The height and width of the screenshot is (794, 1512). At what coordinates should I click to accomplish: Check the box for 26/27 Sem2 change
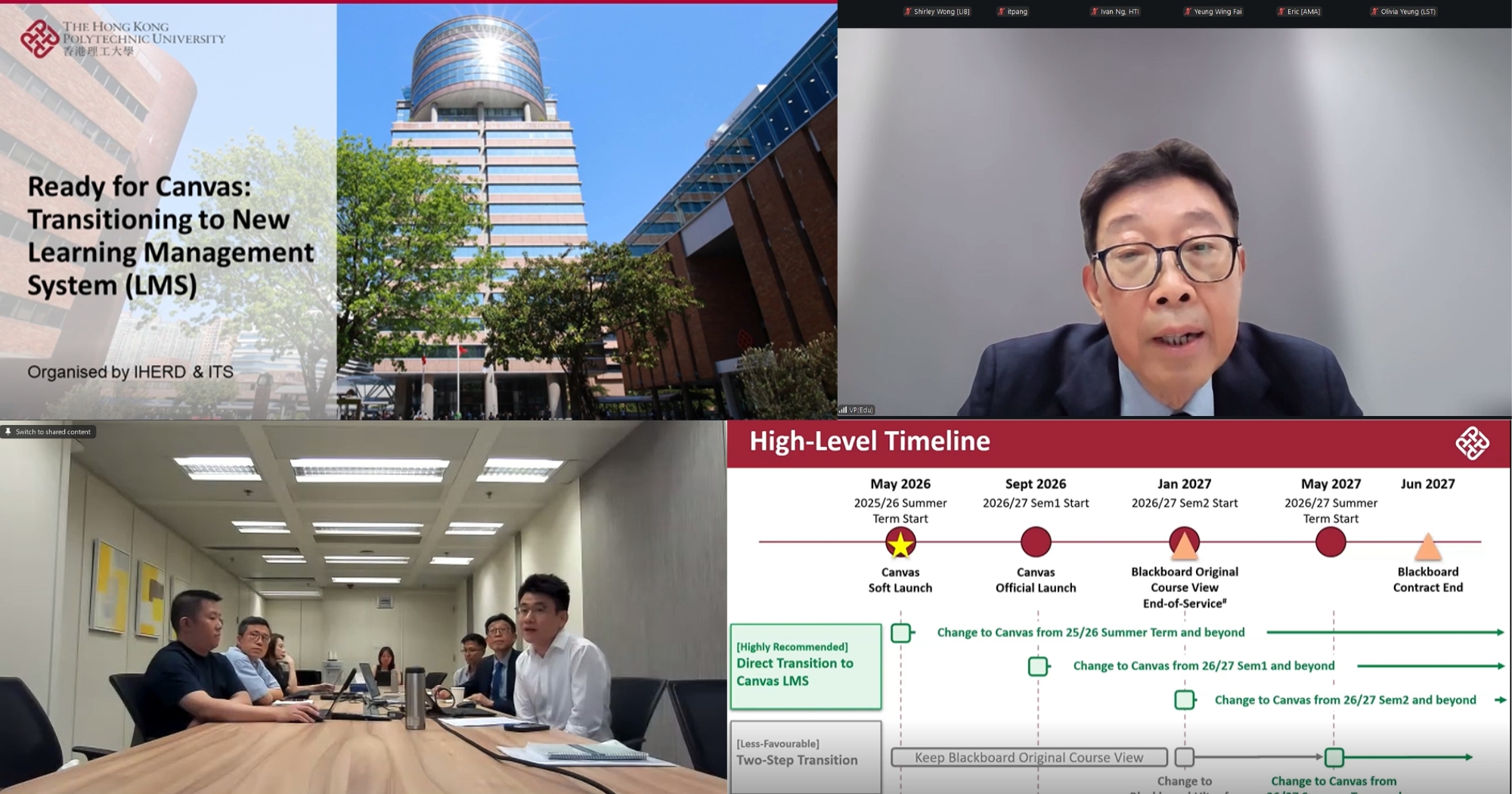(1184, 700)
